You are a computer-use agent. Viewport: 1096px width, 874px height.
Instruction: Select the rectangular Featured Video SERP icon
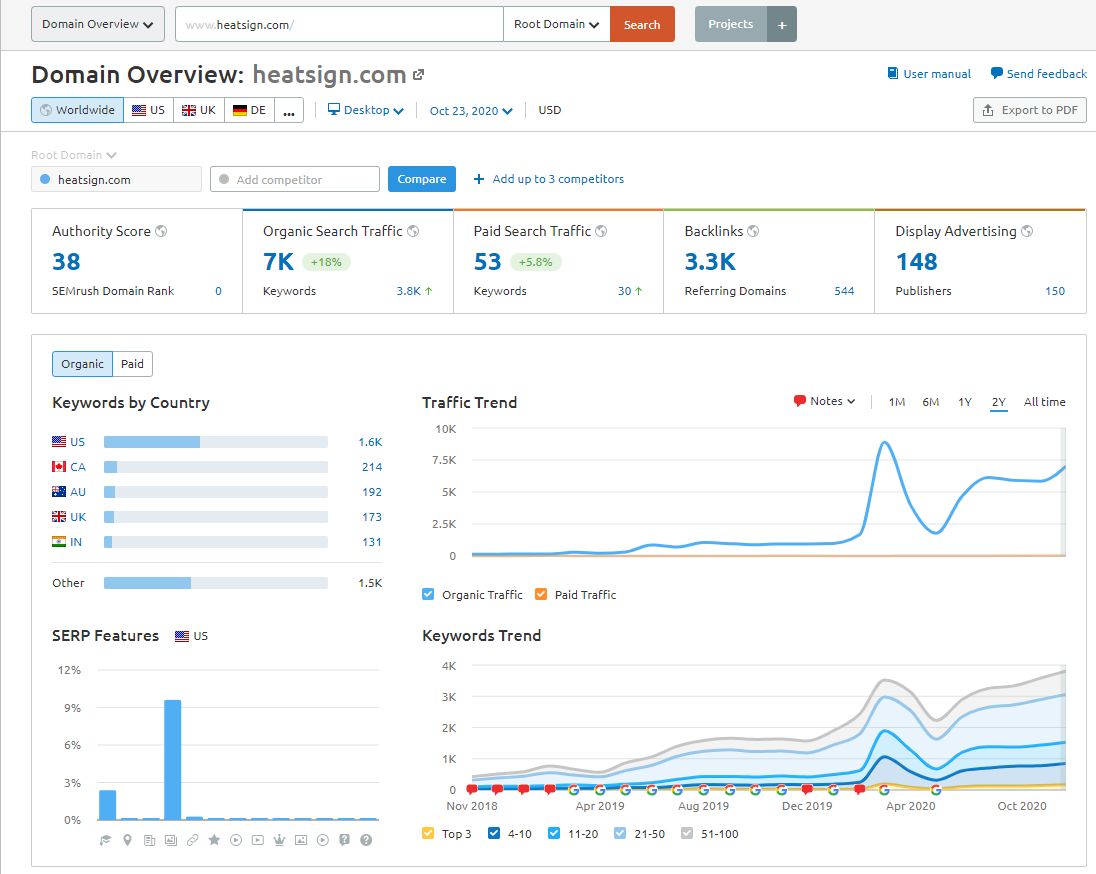tap(257, 840)
